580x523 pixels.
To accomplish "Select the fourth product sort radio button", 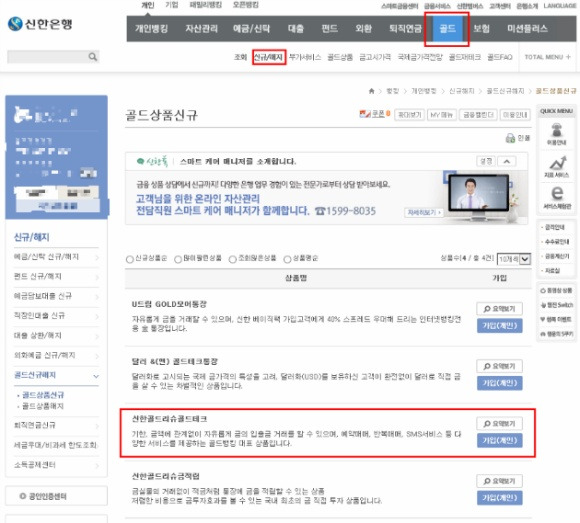I will tap(287, 259).
